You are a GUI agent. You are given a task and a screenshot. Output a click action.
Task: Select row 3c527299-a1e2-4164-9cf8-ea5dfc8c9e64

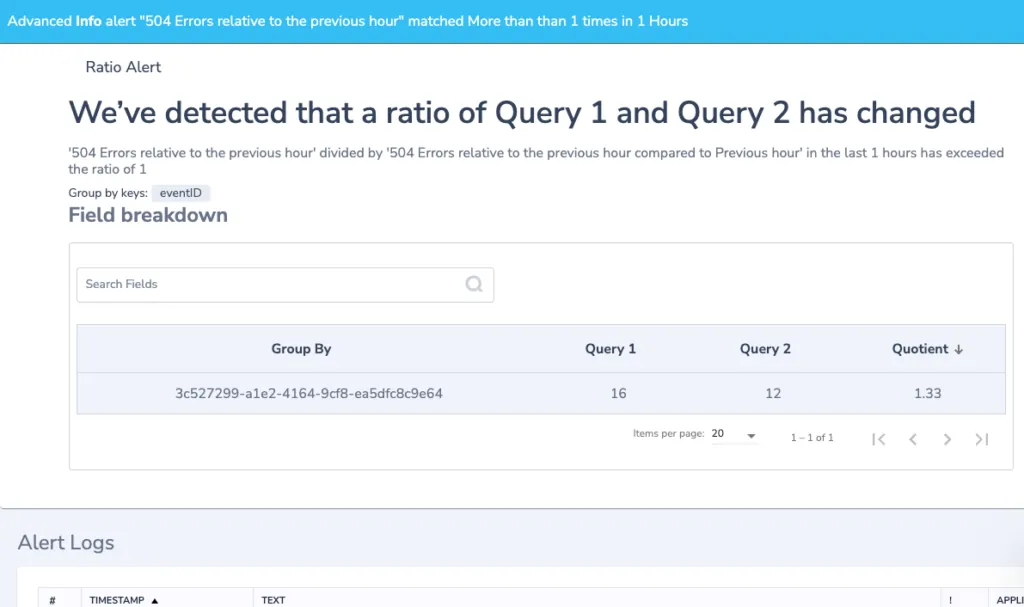pyautogui.click(x=541, y=393)
